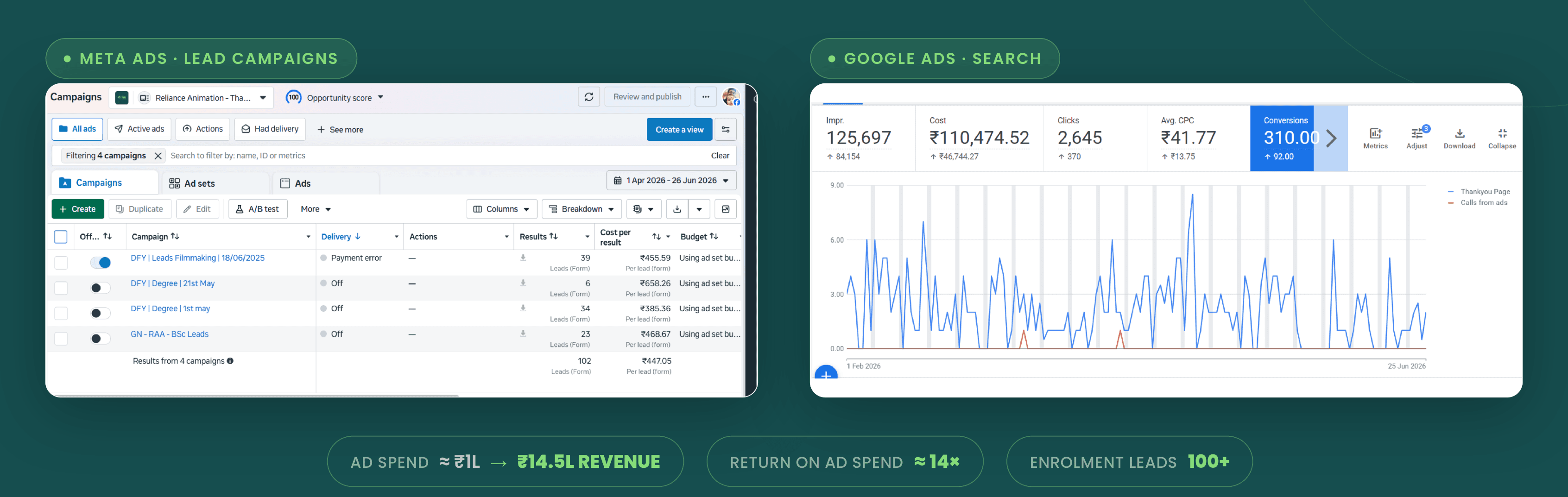Start an A/B test
This screenshot has width=1568, height=497.
point(258,208)
